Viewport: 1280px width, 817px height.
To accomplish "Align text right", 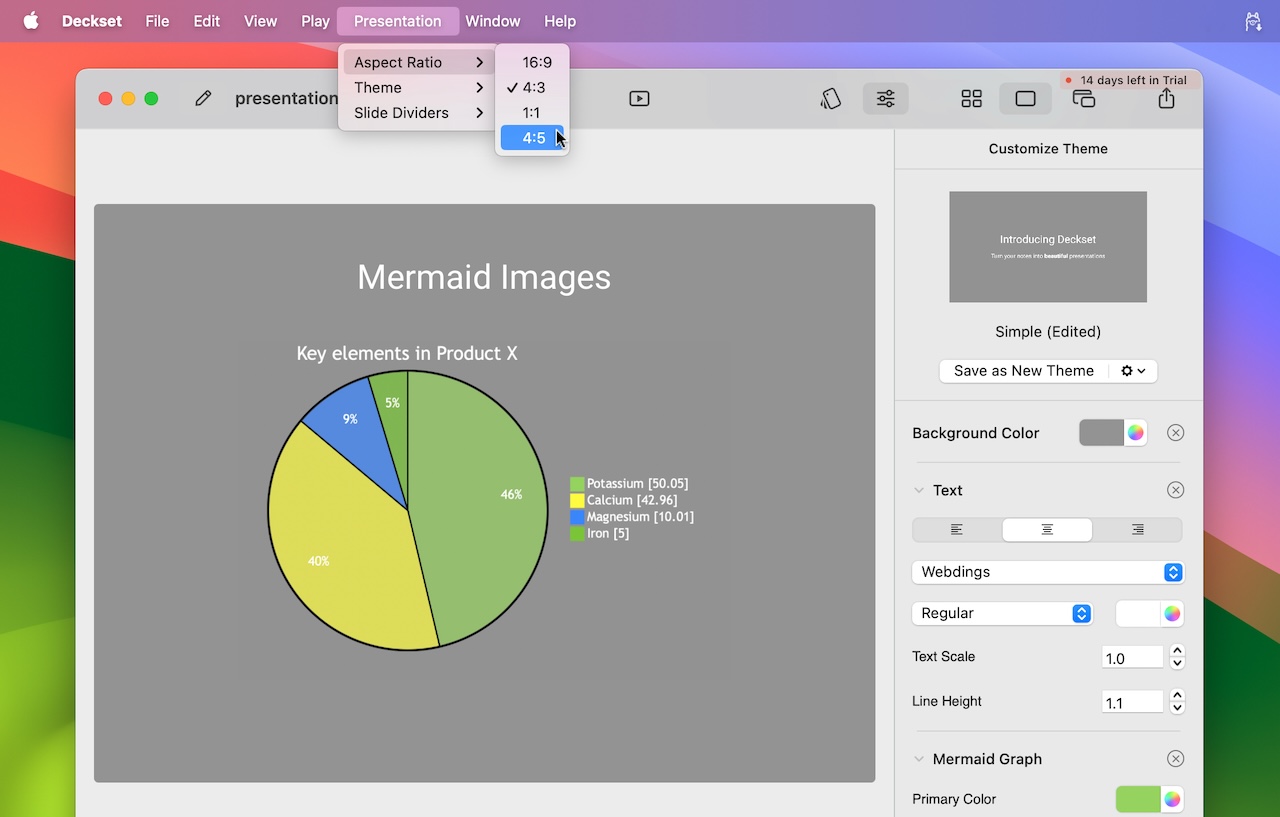I will pos(1137,530).
